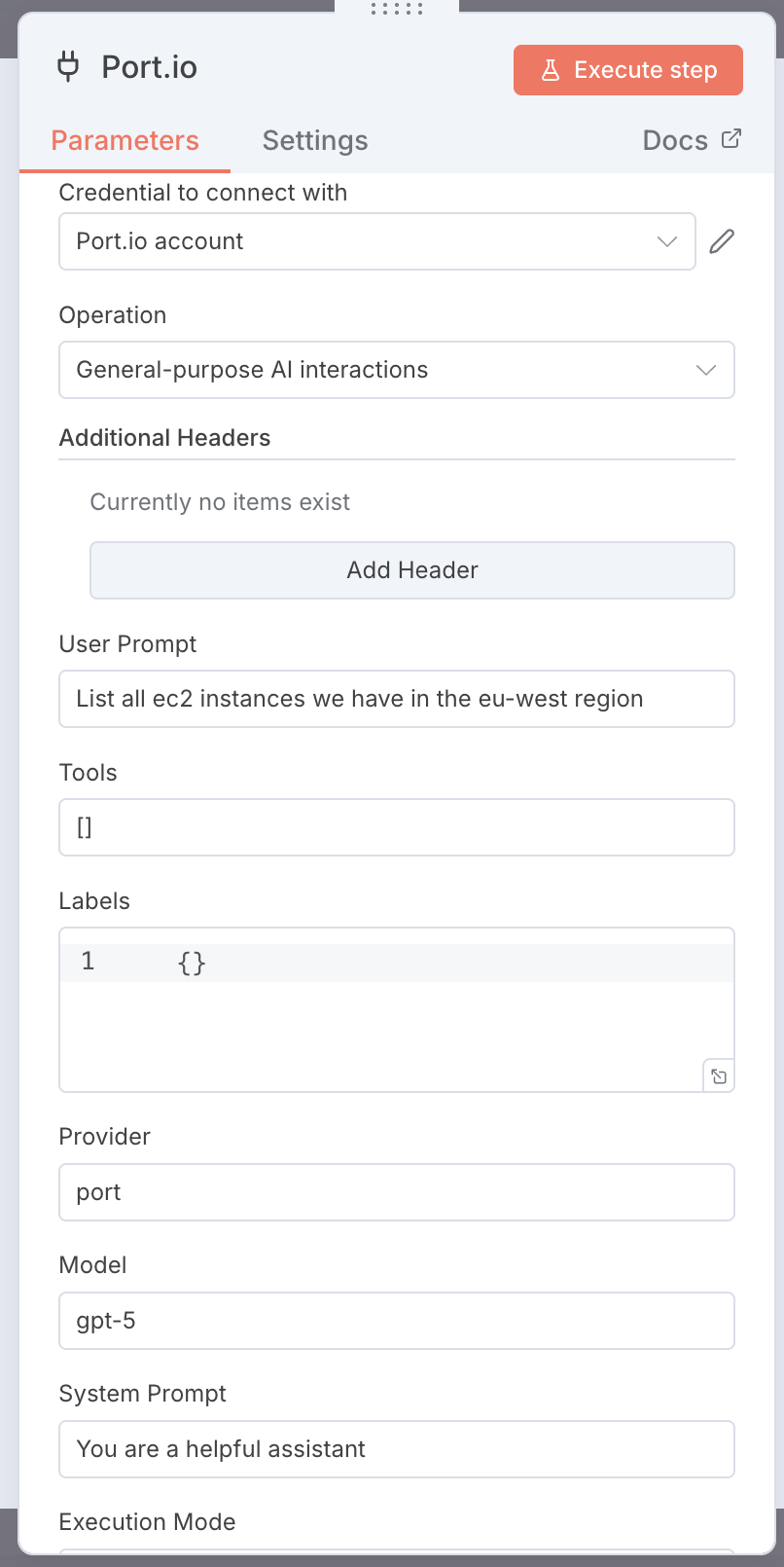784x1567 pixels.
Task: Click the Add Header button
Action: pos(411,570)
